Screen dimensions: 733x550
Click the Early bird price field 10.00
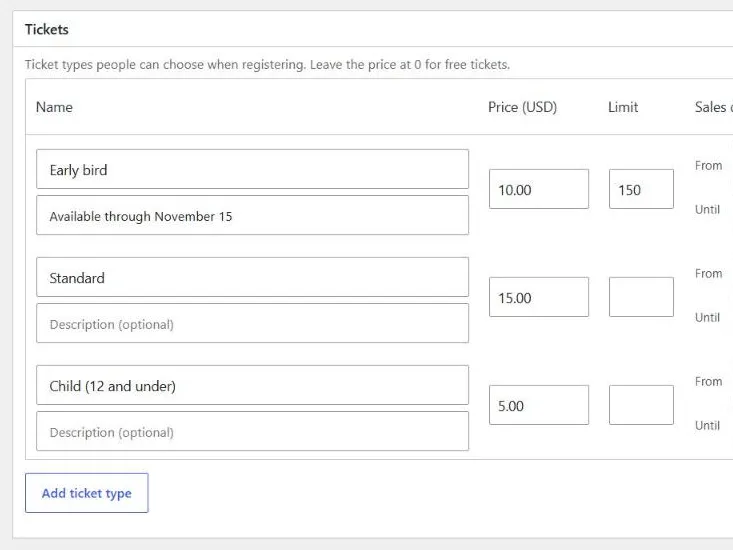pyautogui.click(x=539, y=189)
